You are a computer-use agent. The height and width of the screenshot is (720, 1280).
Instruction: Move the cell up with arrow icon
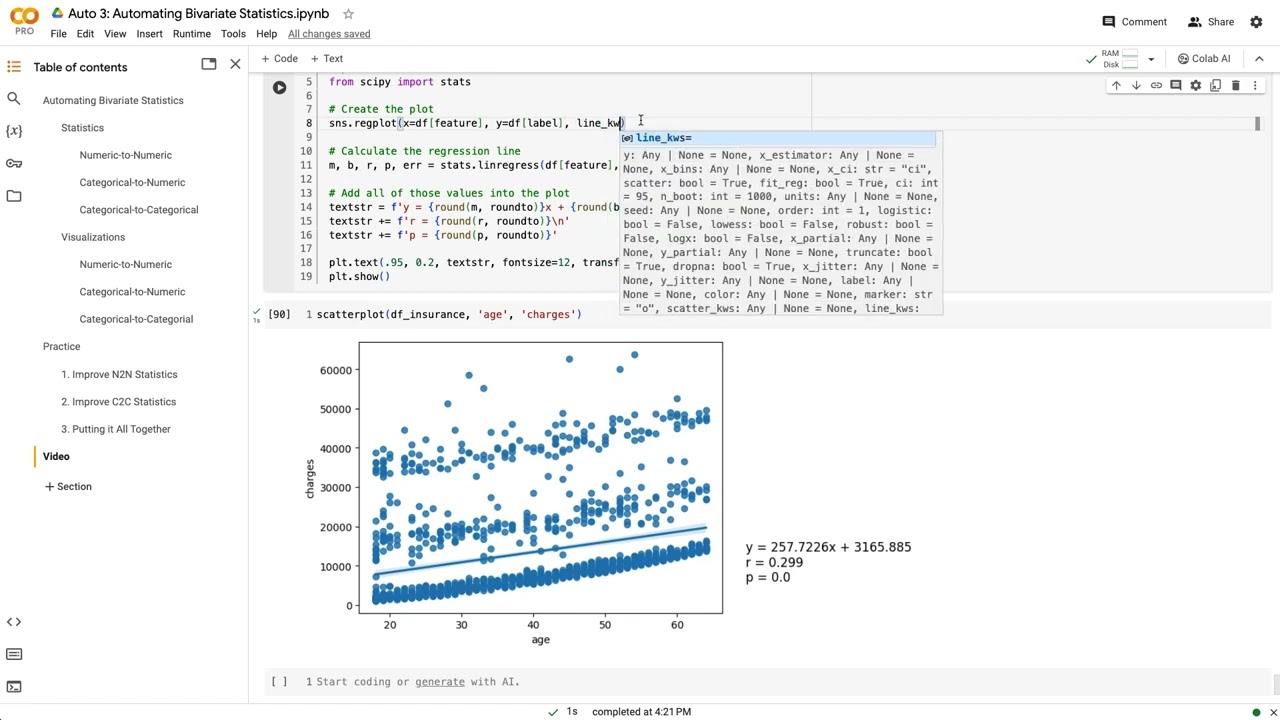click(x=1116, y=86)
